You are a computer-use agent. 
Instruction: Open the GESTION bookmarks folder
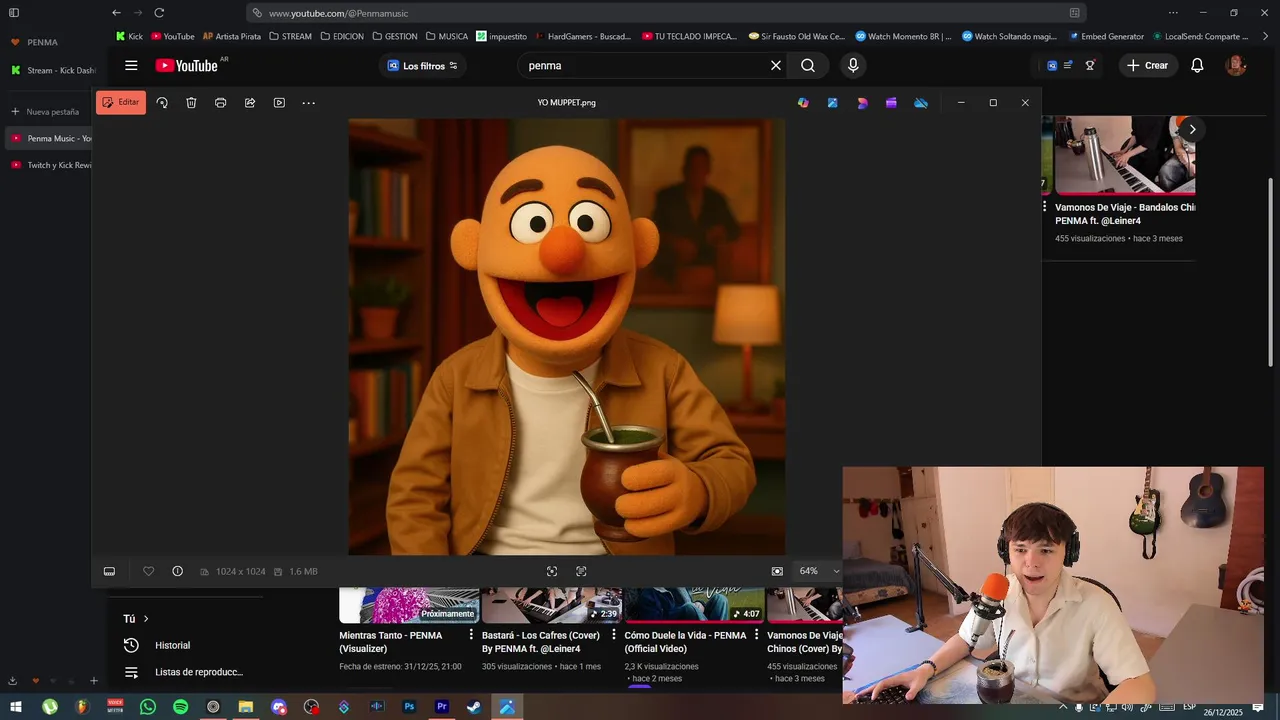coord(395,36)
